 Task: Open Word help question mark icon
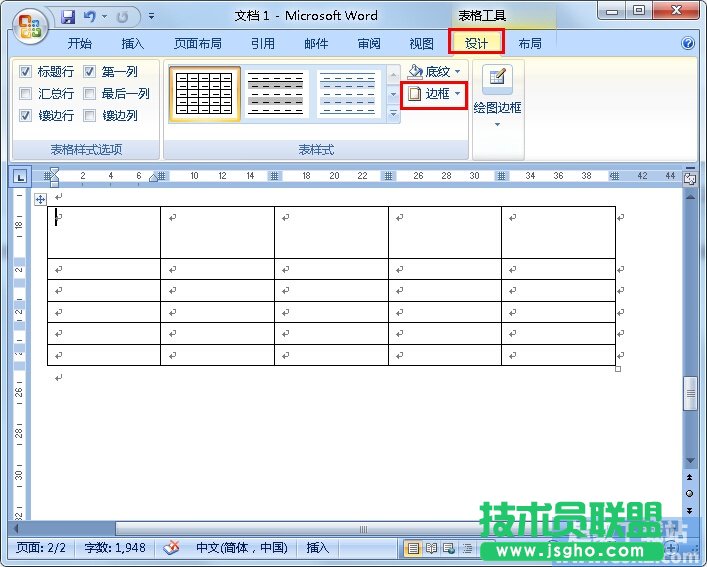[688, 44]
